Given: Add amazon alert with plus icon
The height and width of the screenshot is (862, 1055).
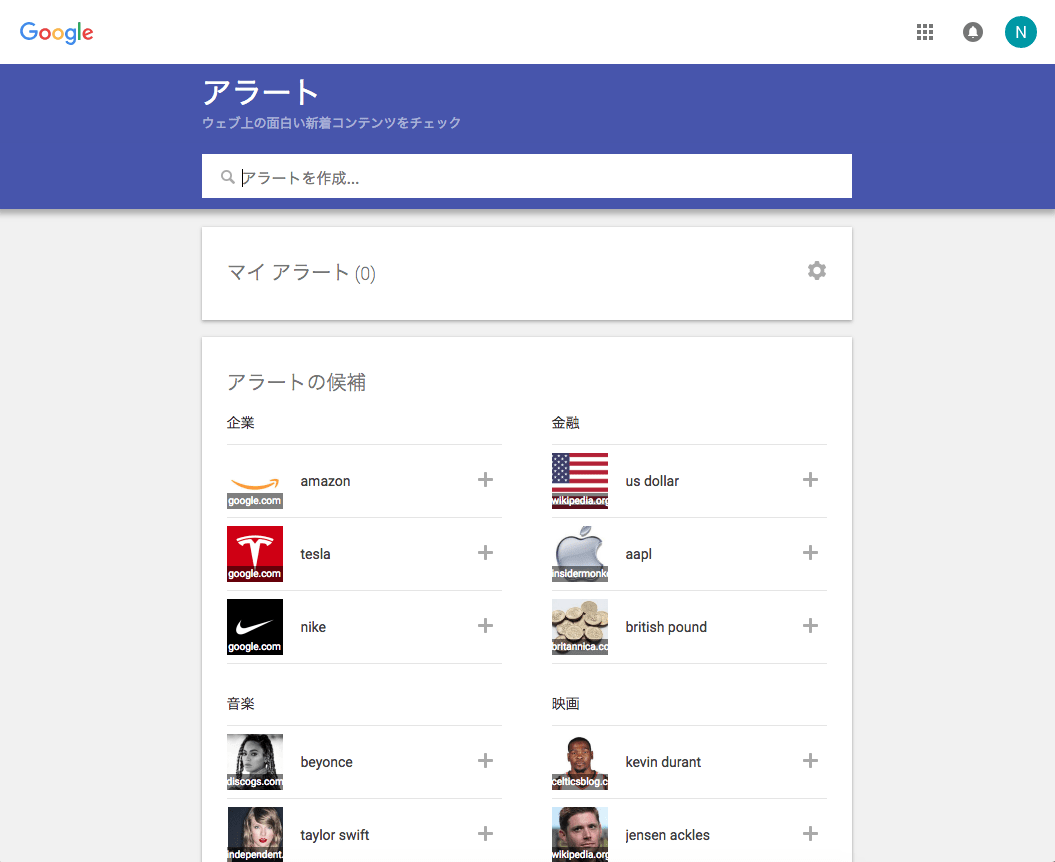Looking at the screenshot, I should pos(485,480).
